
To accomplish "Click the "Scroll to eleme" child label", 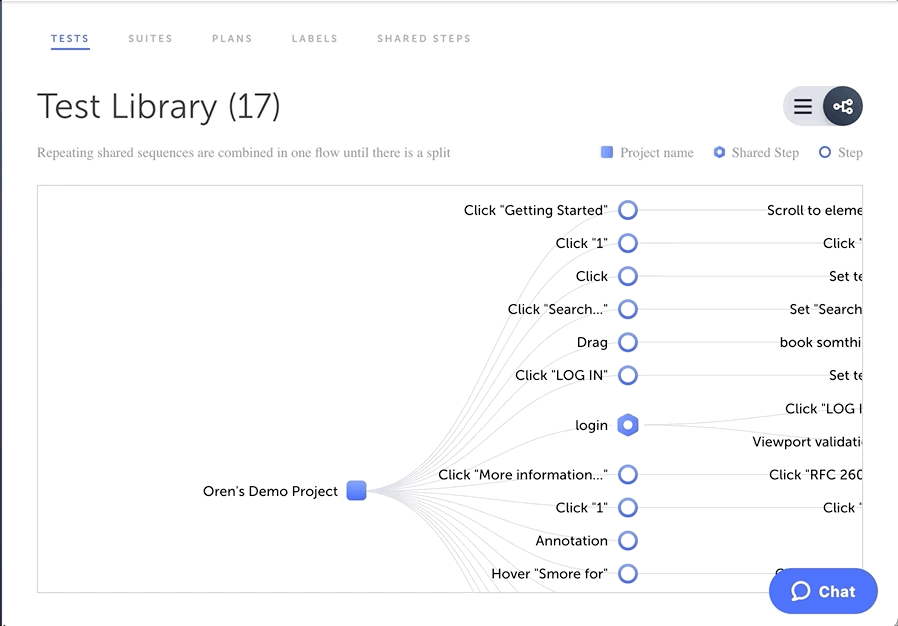I will (814, 210).
